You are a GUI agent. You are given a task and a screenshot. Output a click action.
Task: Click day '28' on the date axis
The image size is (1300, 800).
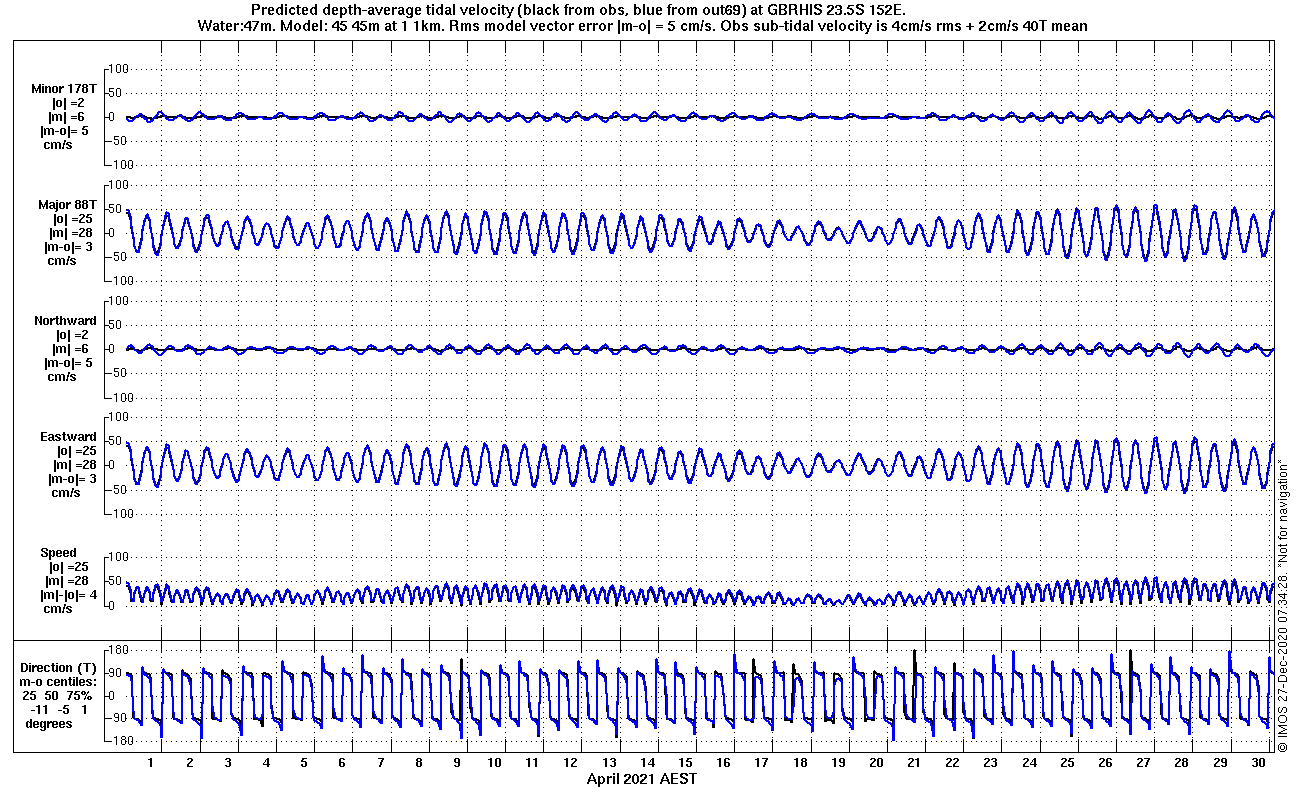(x=1181, y=762)
